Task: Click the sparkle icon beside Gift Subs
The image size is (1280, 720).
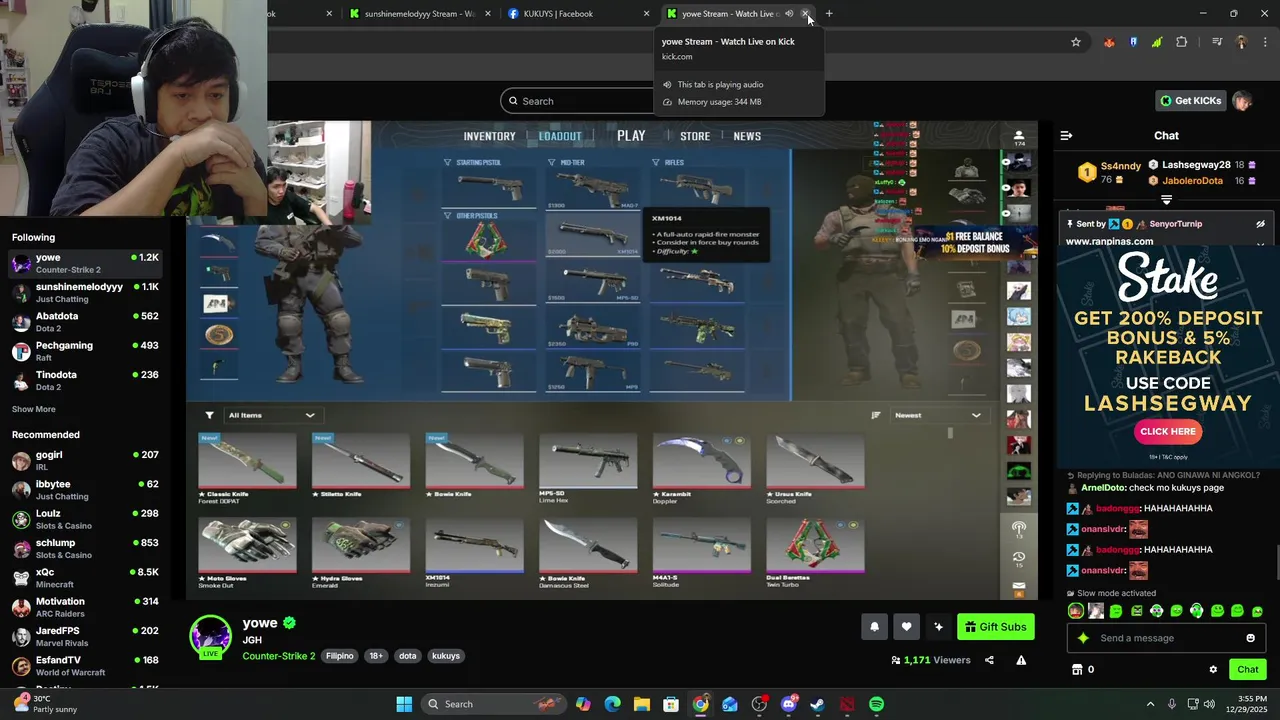Action: 938,627
